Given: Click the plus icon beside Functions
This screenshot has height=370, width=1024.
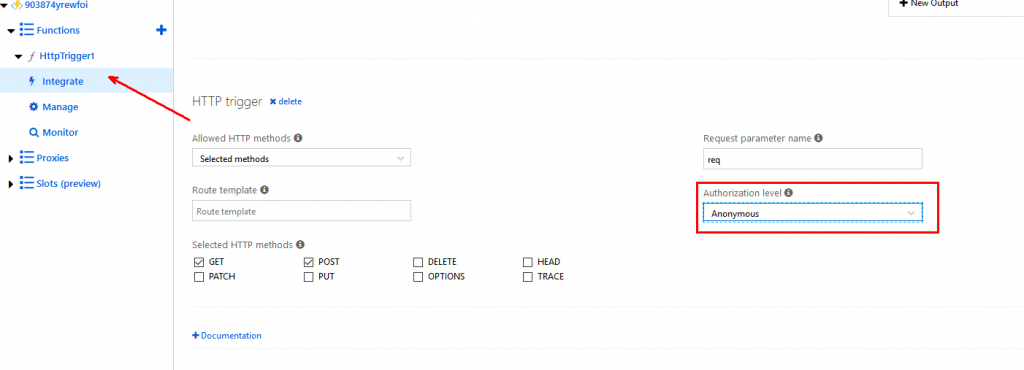Looking at the screenshot, I should pos(161,30).
